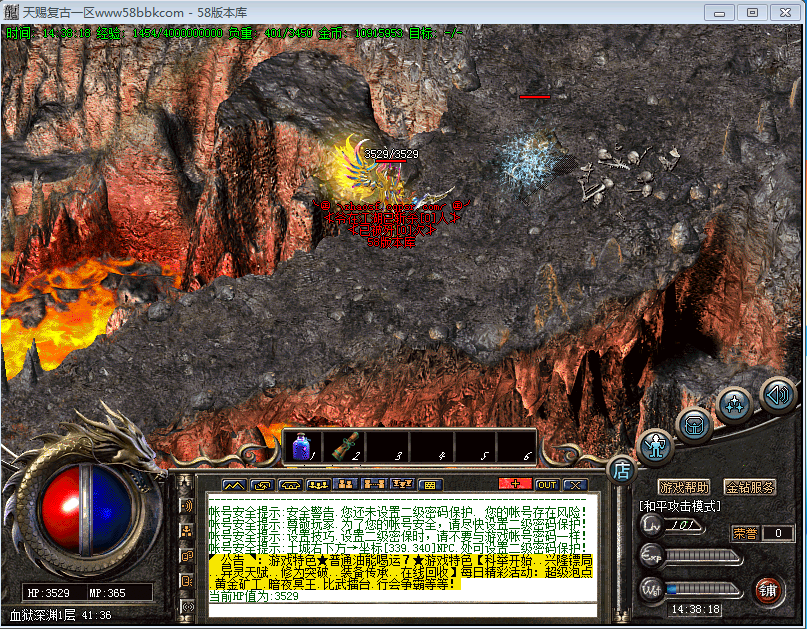Select empty quick slot 6
Viewport: 807px width, 629px height.
coord(515,446)
